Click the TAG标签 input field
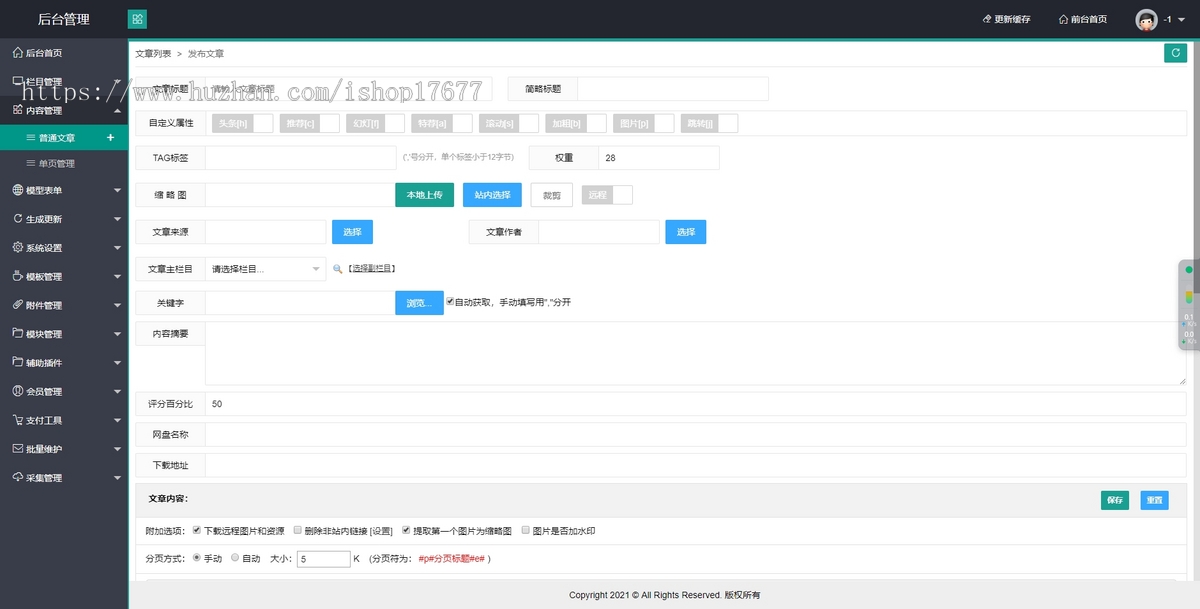This screenshot has width=1200, height=609. pyautogui.click(x=300, y=158)
